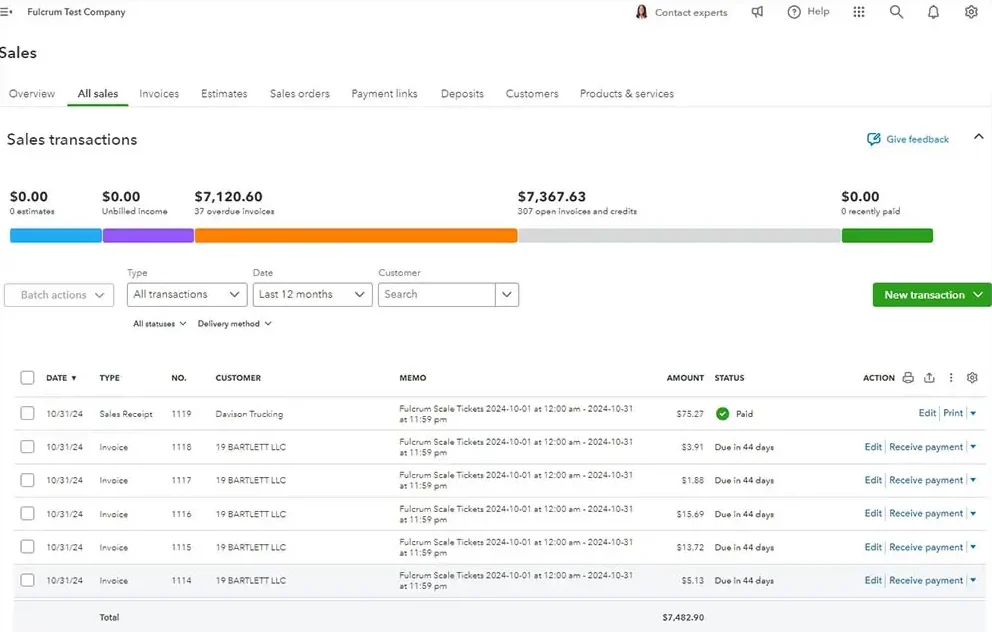
Task: Click the green New transaction button
Action: coord(929,294)
